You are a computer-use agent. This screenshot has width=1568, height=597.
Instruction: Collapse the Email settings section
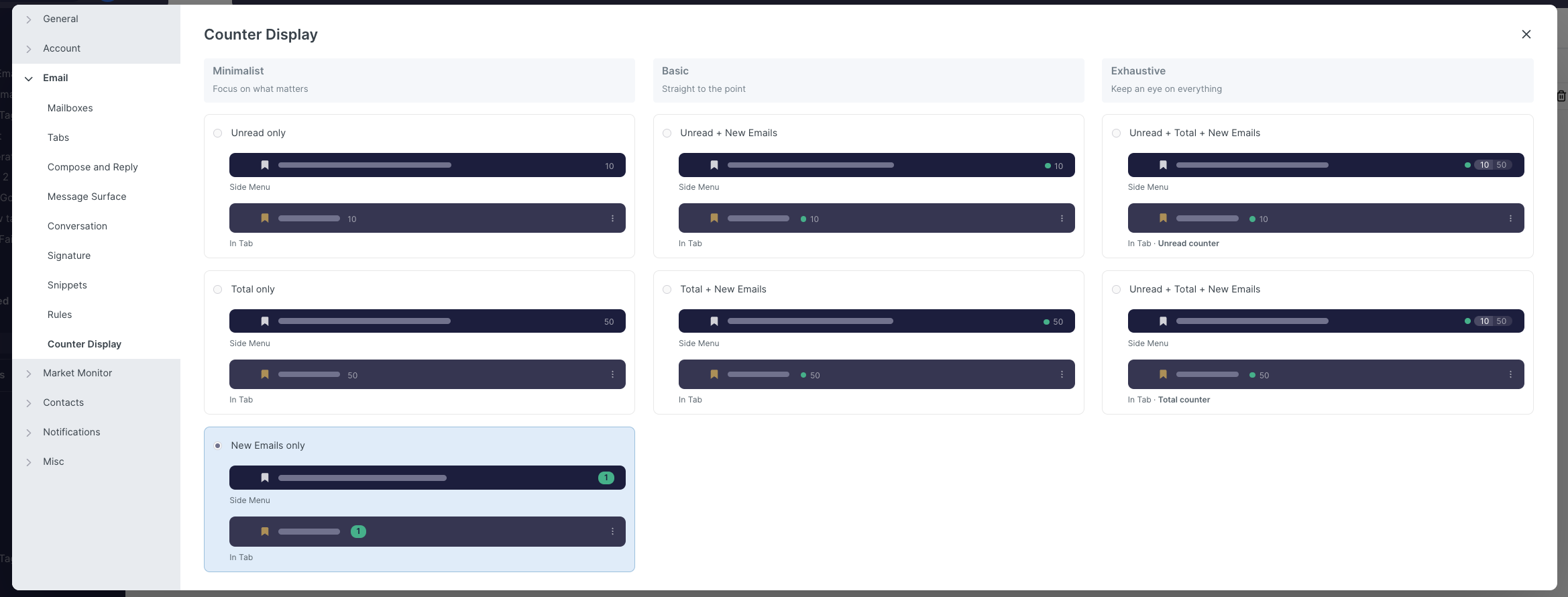point(29,78)
